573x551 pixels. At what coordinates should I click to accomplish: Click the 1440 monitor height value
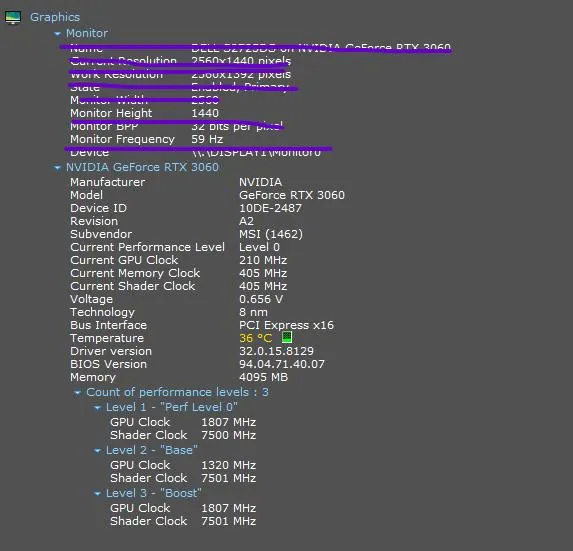(x=205, y=113)
